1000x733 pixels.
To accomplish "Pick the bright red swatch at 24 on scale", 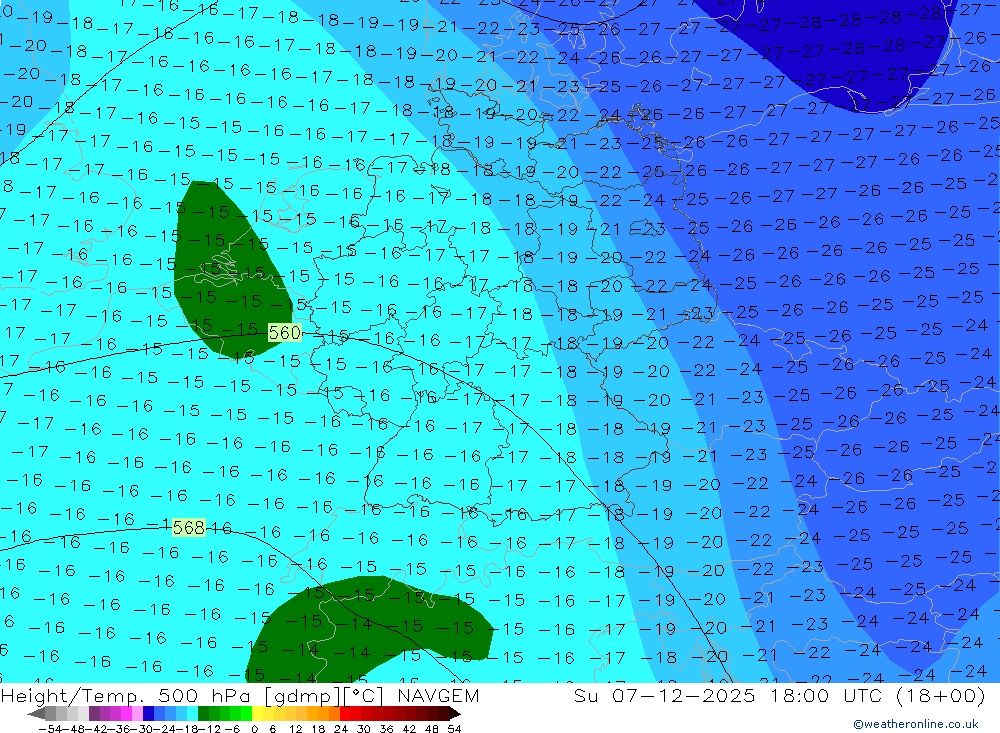I will (345, 713).
